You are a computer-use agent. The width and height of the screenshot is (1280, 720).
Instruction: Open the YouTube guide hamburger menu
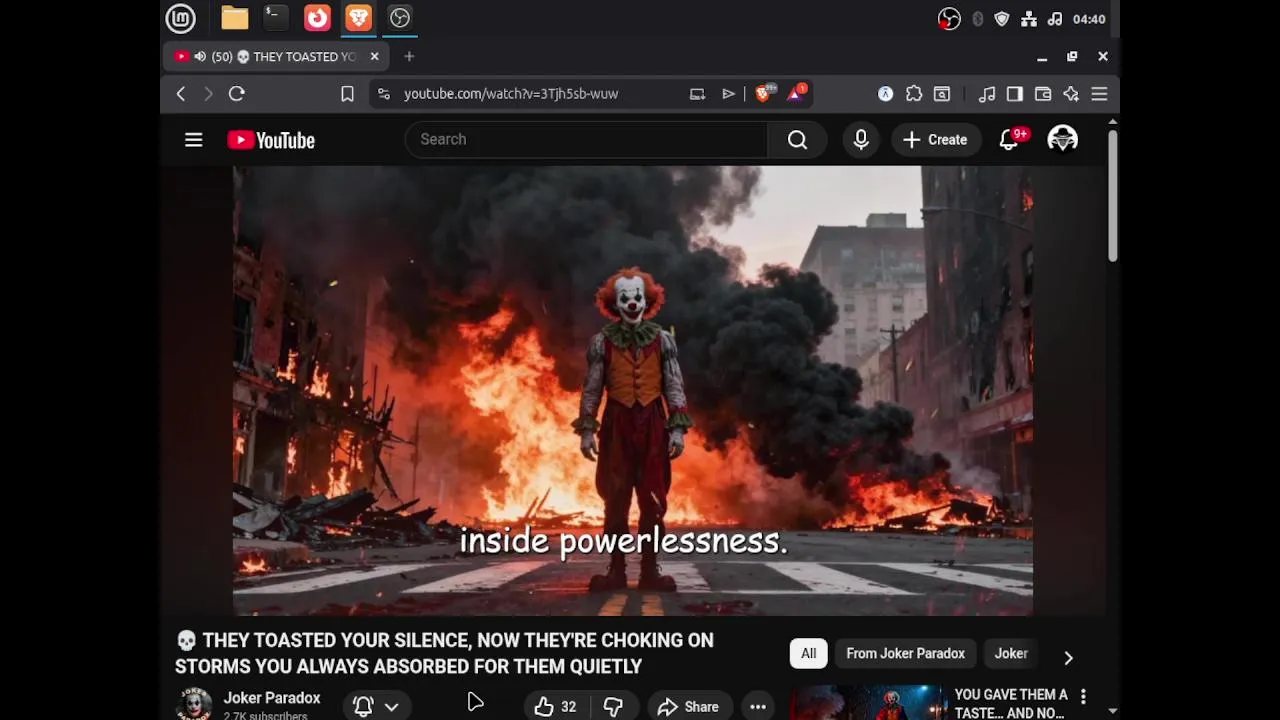pyautogui.click(x=194, y=140)
